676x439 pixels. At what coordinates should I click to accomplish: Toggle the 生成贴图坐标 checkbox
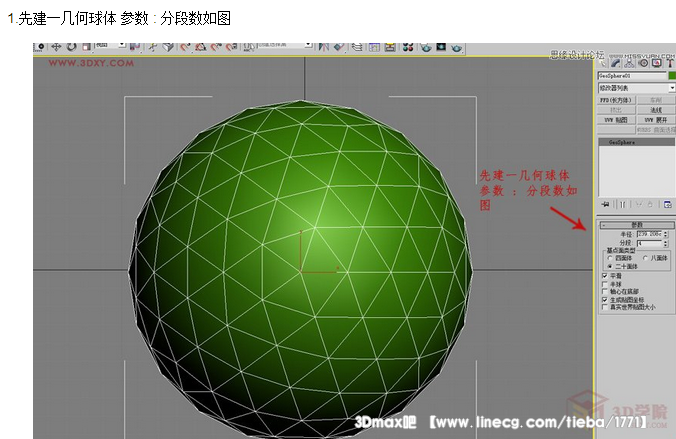point(605,300)
